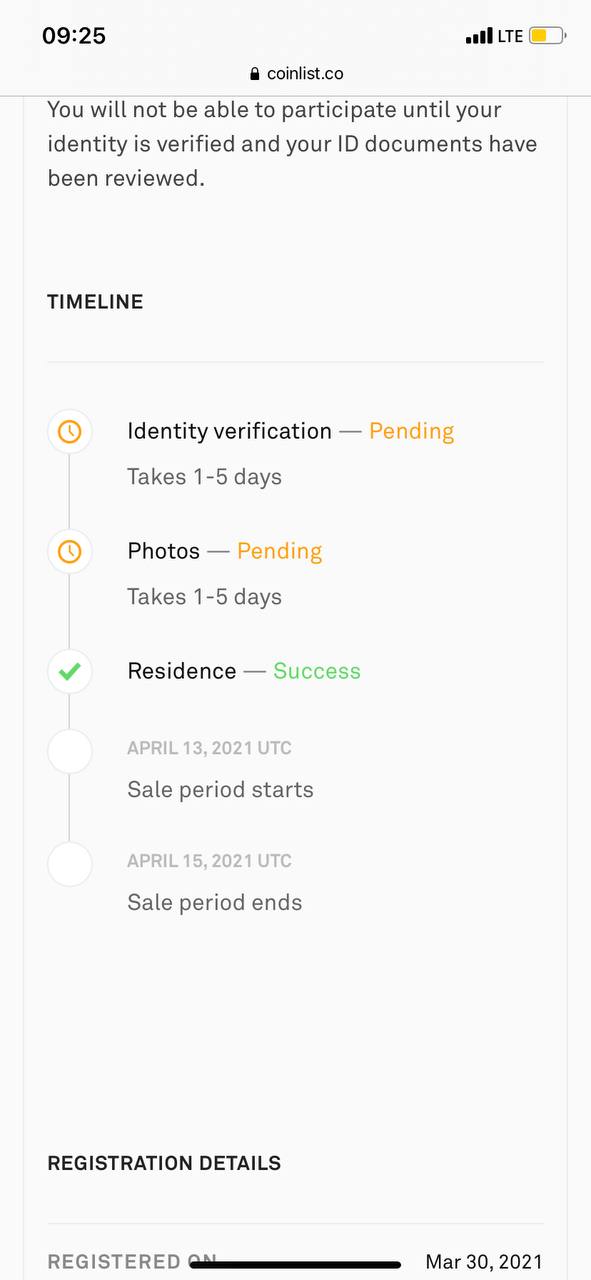Tap the Photos pending clock icon

tap(69, 551)
